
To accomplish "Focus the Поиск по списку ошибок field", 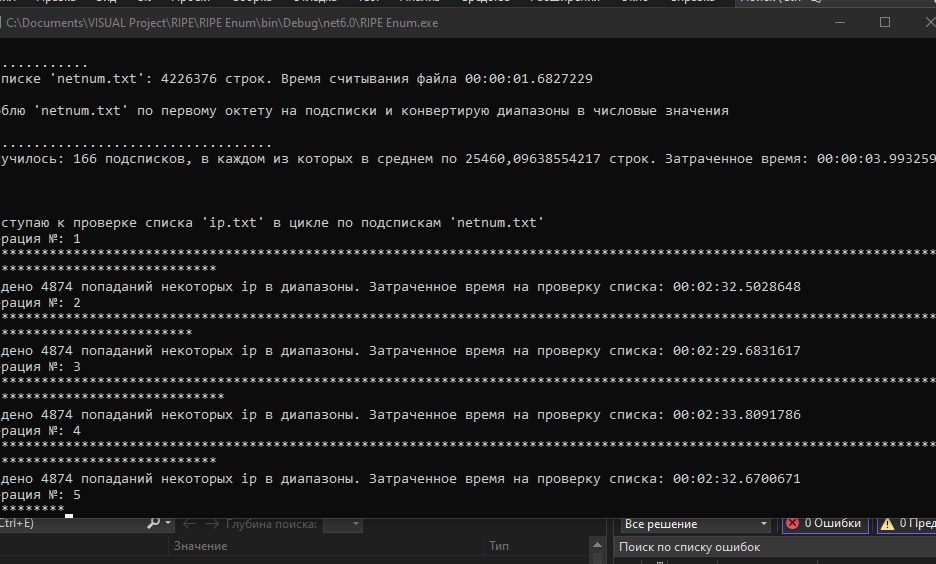I will click(x=774, y=547).
